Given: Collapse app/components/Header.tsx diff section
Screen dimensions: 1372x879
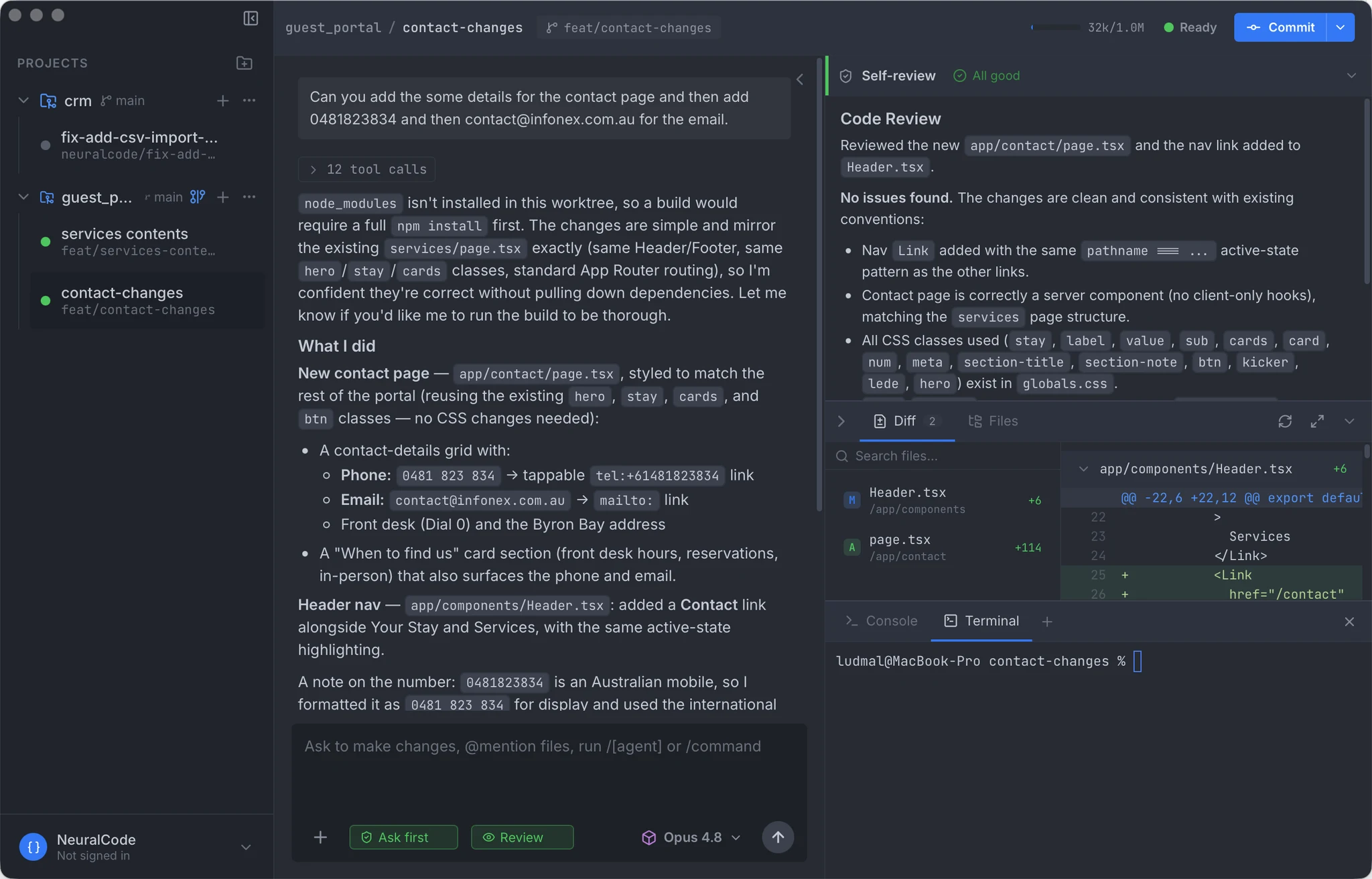Looking at the screenshot, I should pyautogui.click(x=1083, y=469).
